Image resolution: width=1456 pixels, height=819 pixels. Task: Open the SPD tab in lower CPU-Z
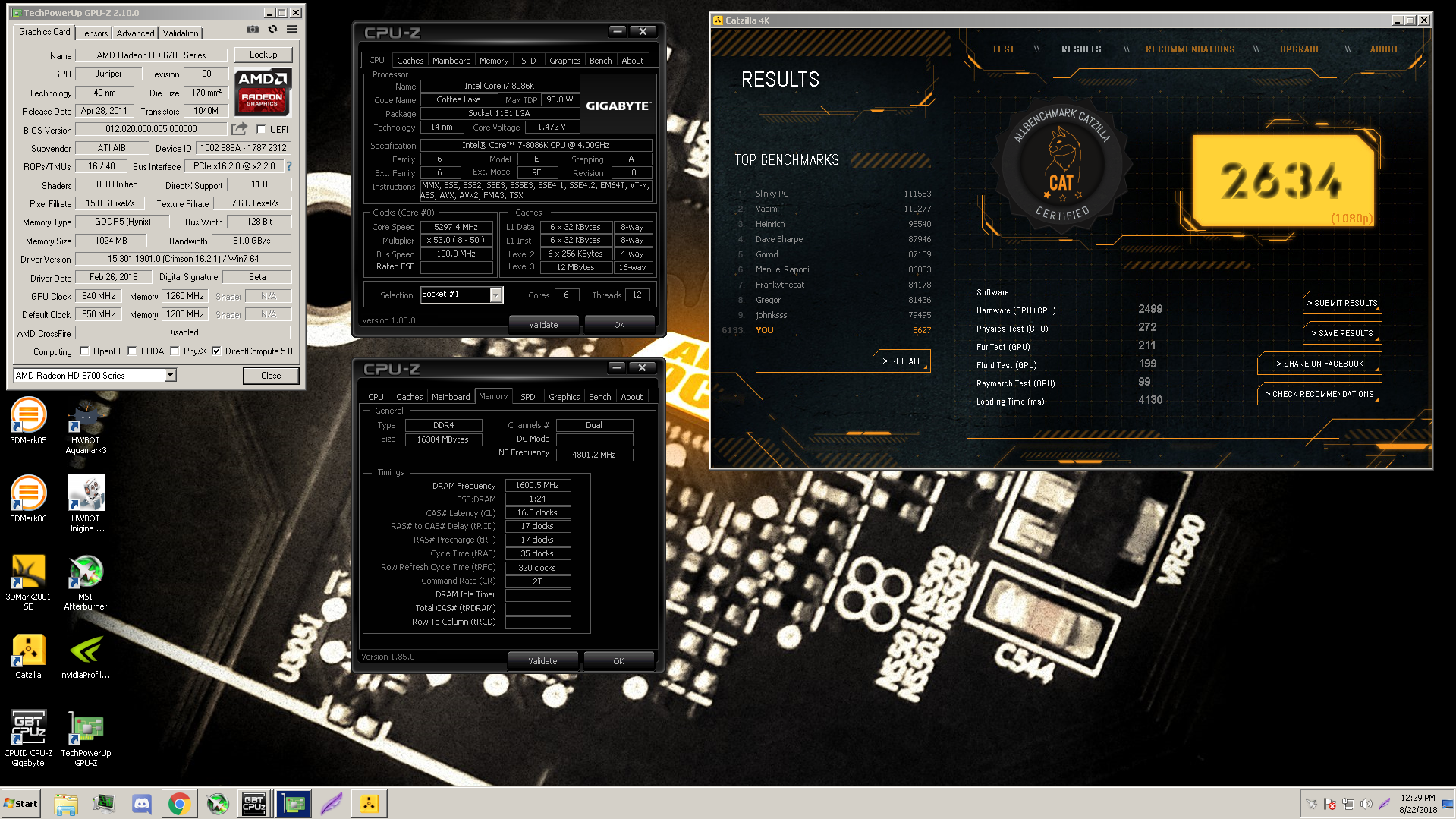528,397
